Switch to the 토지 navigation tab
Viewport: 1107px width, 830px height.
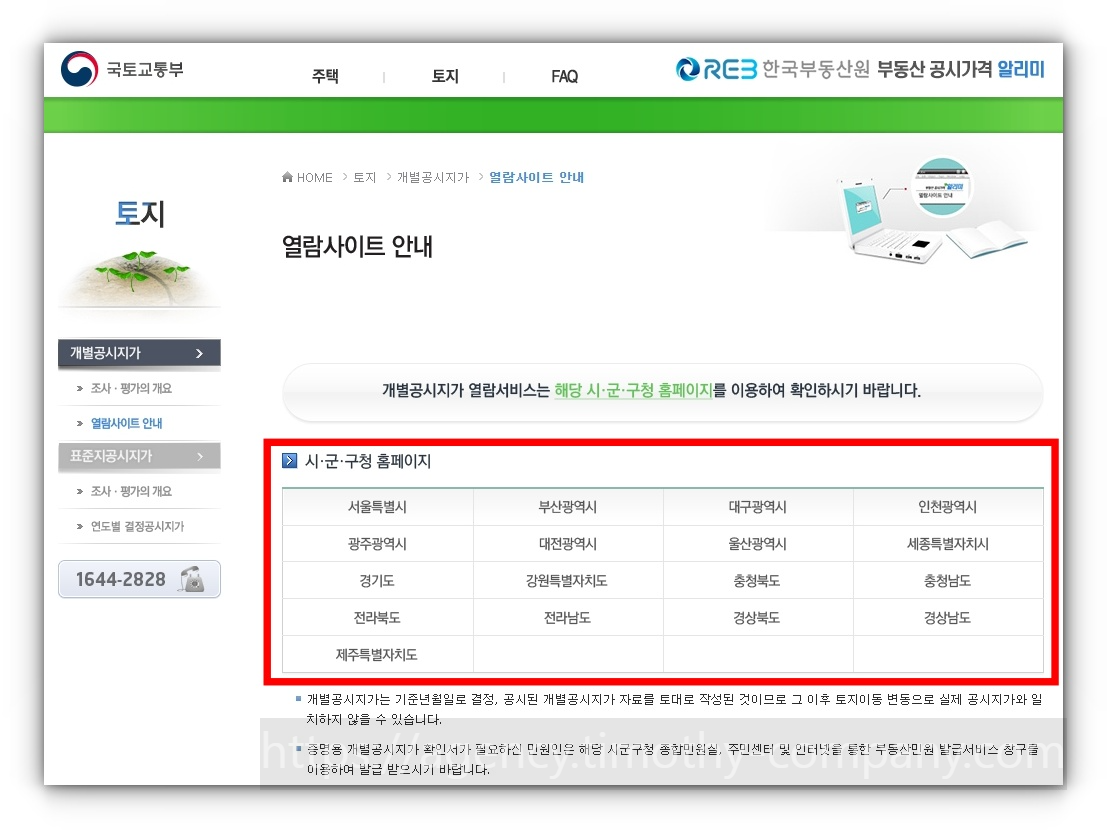[x=445, y=76]
